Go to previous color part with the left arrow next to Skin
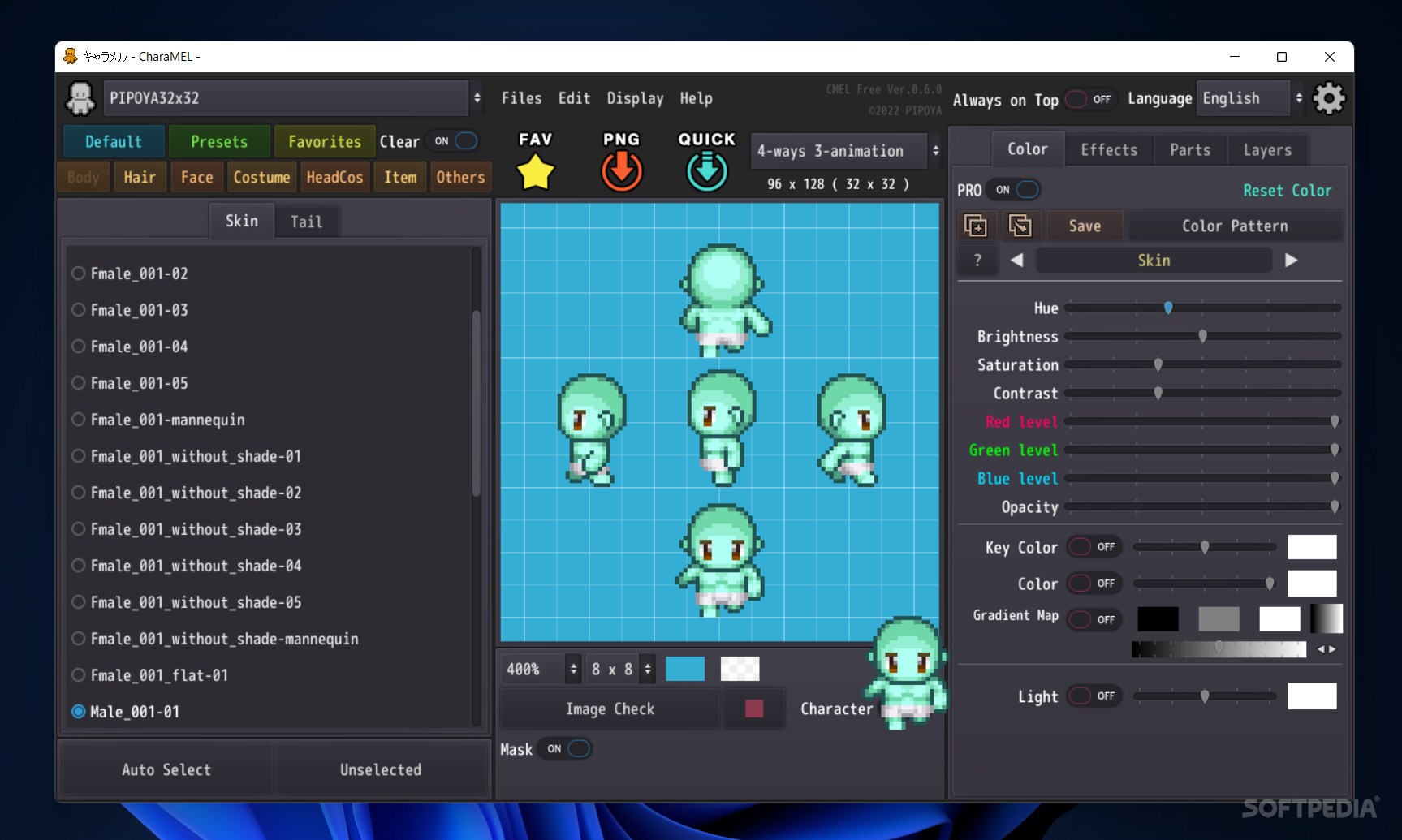Screen dimensions: 1402x840 [x=1016, y=261]
